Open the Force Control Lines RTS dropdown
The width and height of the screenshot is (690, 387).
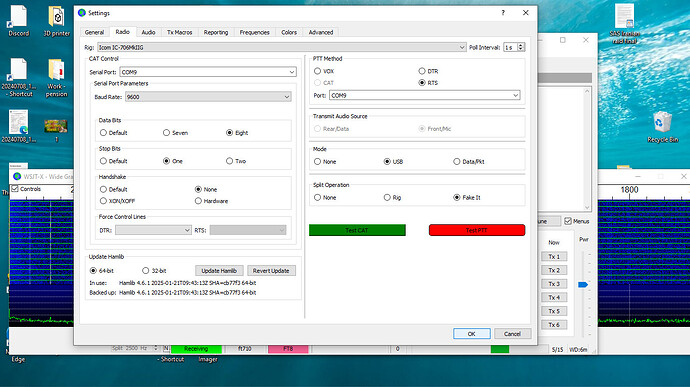(x=247, y=230)
